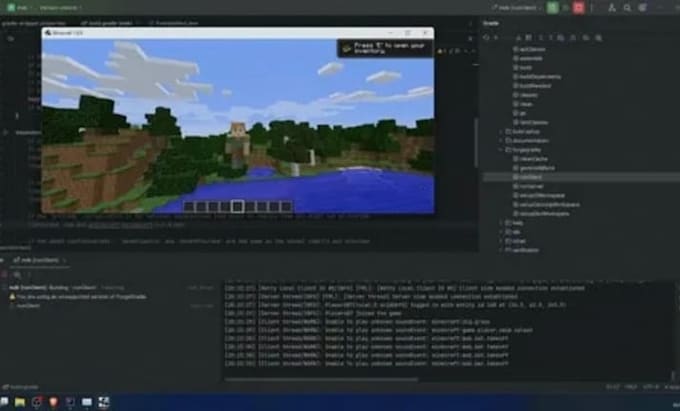This screenshot has height=411, width=680.
Task: Click UTF-8 encoding in status bar
Action: coord(651,387)
